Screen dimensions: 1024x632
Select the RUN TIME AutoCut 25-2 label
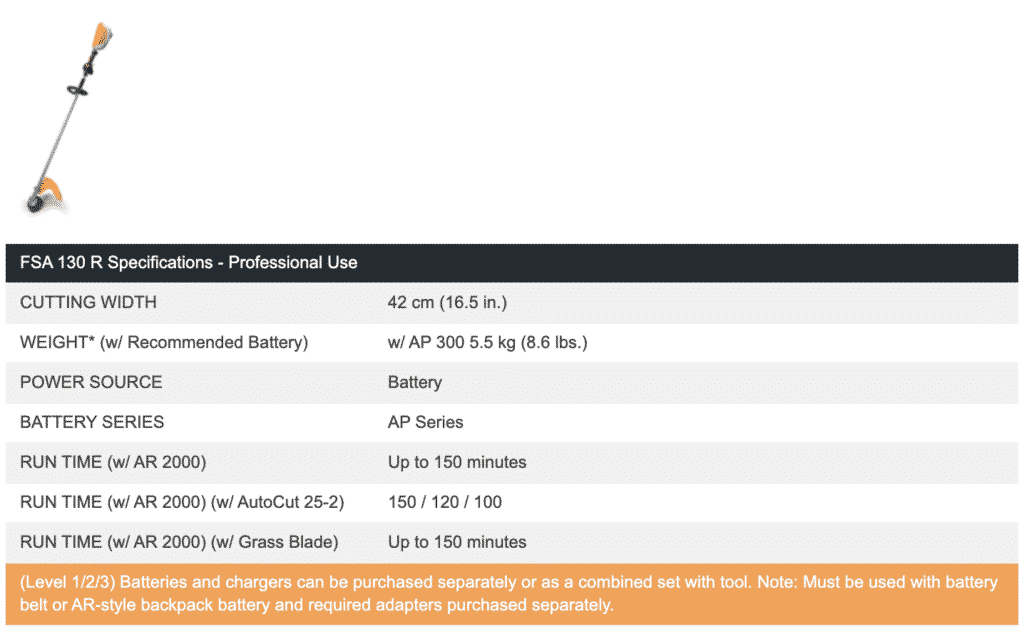[x=182, y=502]
